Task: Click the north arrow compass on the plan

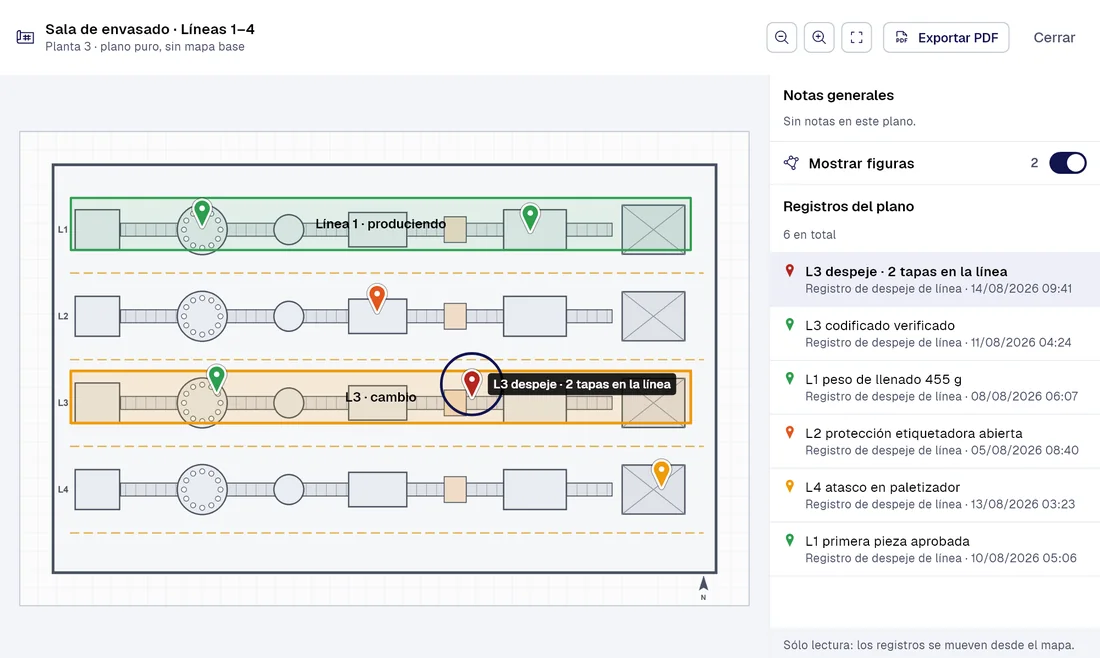Action: [703, 587]
